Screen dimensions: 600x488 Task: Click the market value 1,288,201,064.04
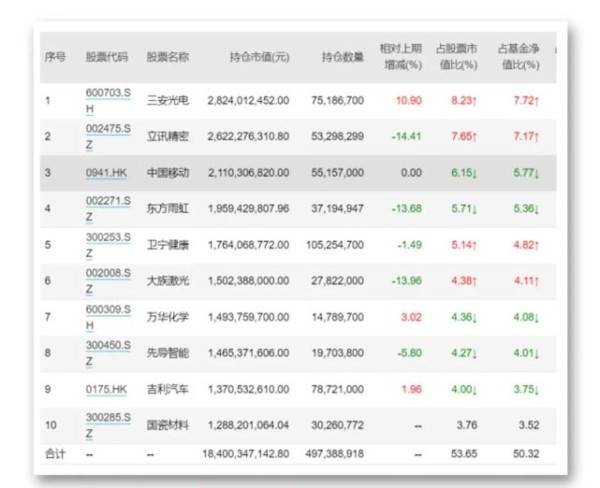coord(248,425)
